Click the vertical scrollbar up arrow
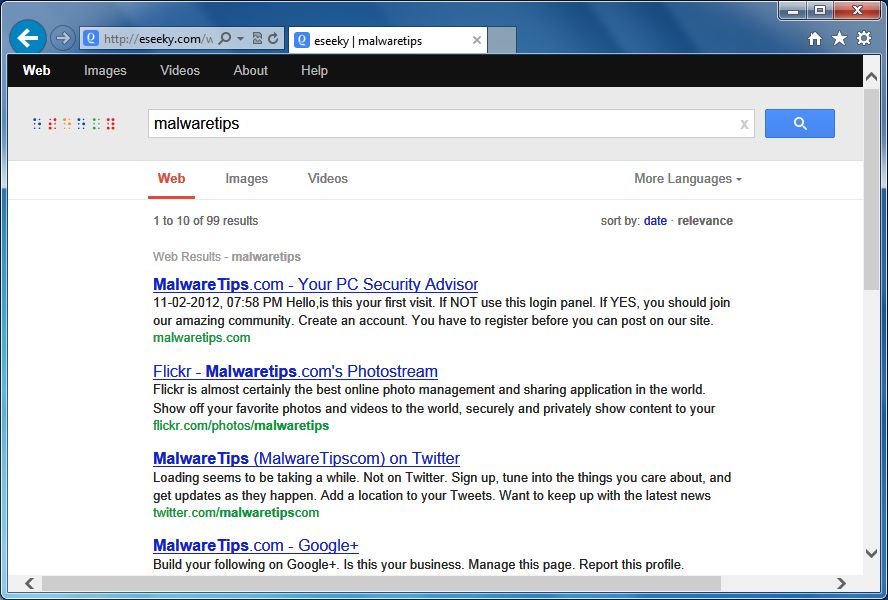The width and height of the screenshot is (888, 600). point(871,77)
